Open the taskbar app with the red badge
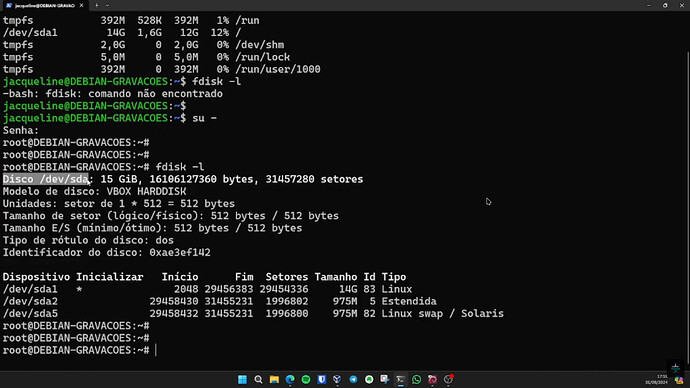This screenshot has width=690, height=388. [x=448, y=380]
